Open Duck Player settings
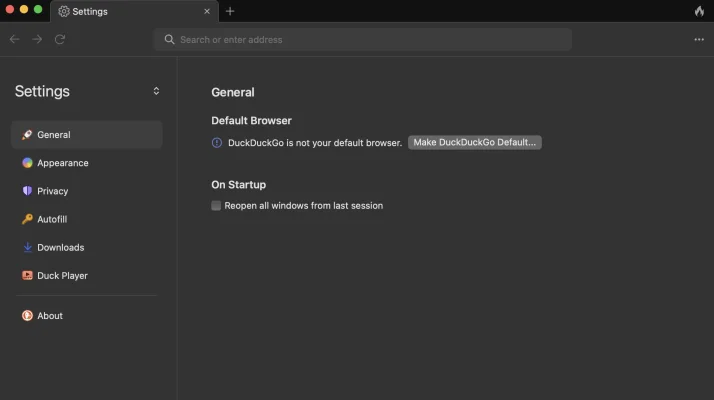Screen dimensions: 714x400 pos(87,276)
